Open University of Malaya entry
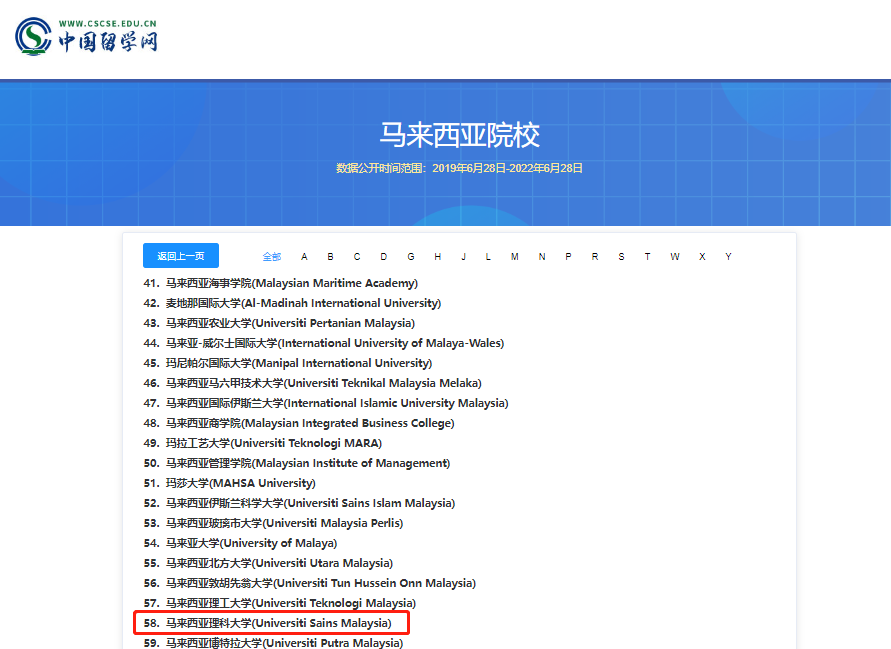891x649 pixels. pos(240,543)
